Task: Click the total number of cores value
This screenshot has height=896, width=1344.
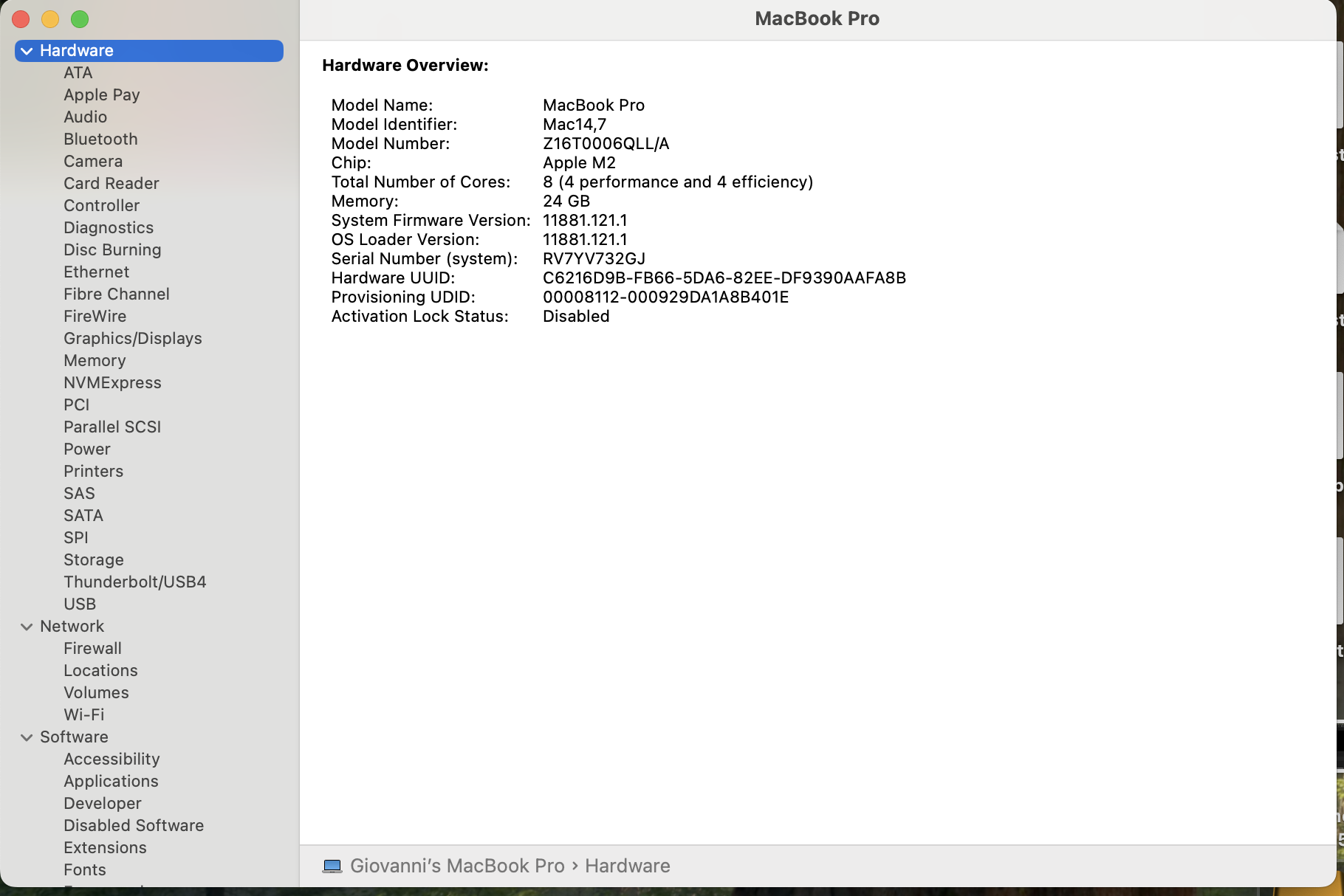Action: pyautogui.click(x=678, y=182)
